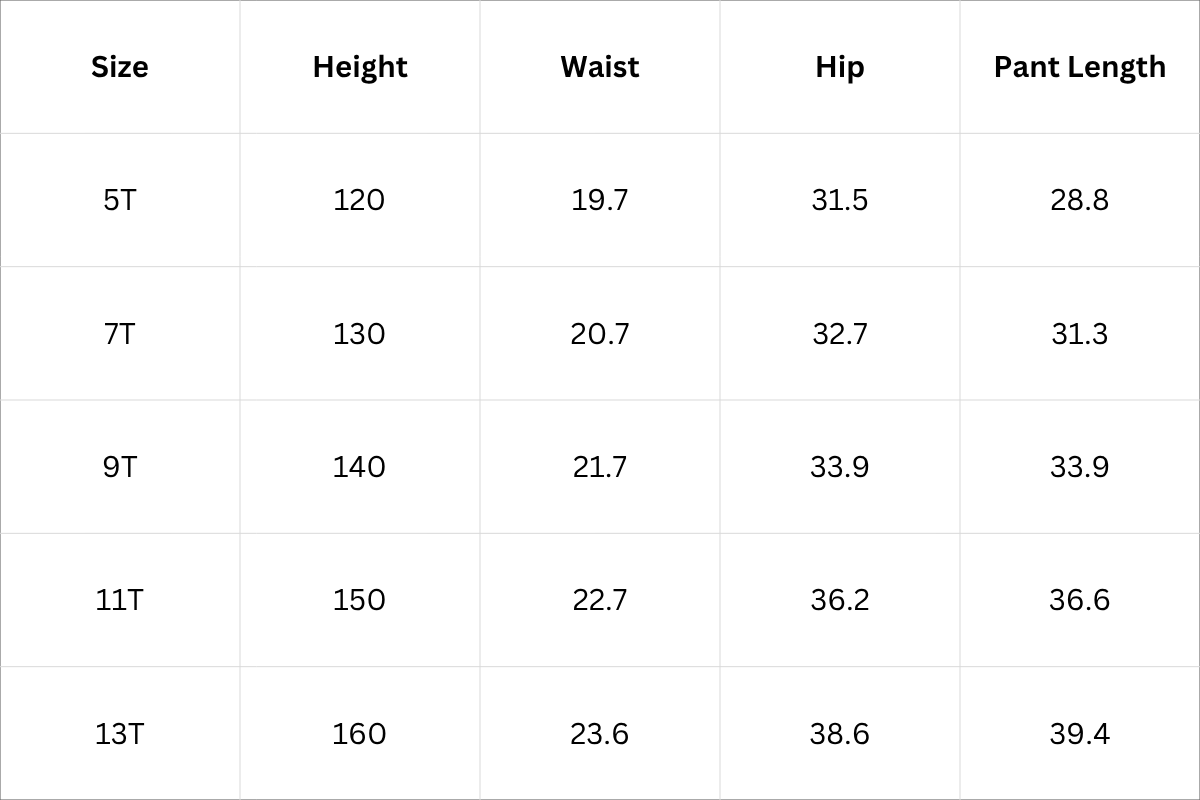Click the waist value 22.7

pyautogui.click(x=599, y=600)
